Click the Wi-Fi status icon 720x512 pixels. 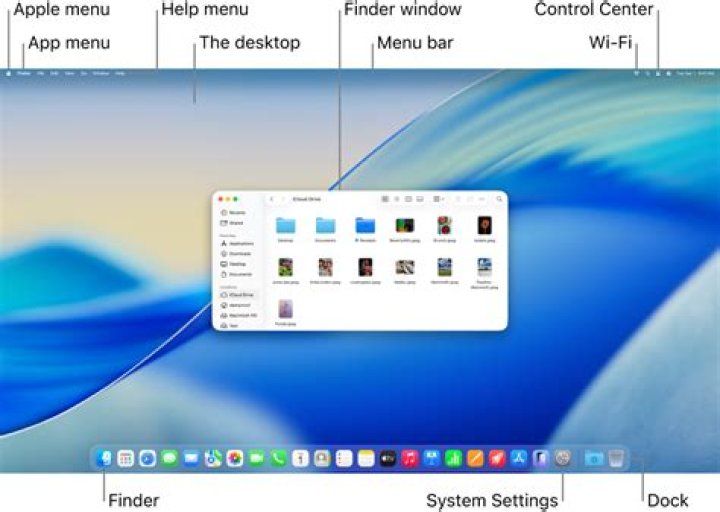636,73
